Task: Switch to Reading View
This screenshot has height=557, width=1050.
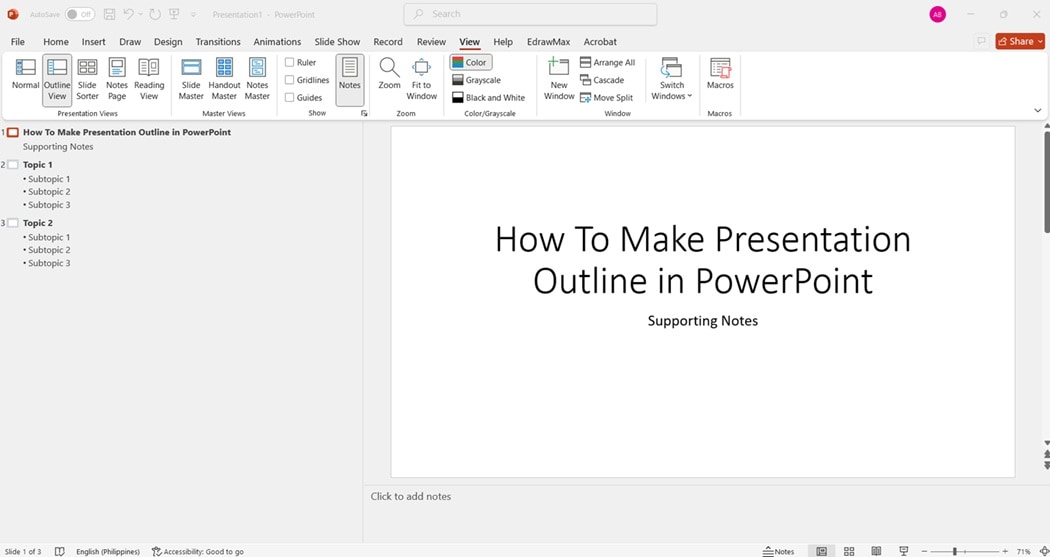Action: (x=149, y=80)
